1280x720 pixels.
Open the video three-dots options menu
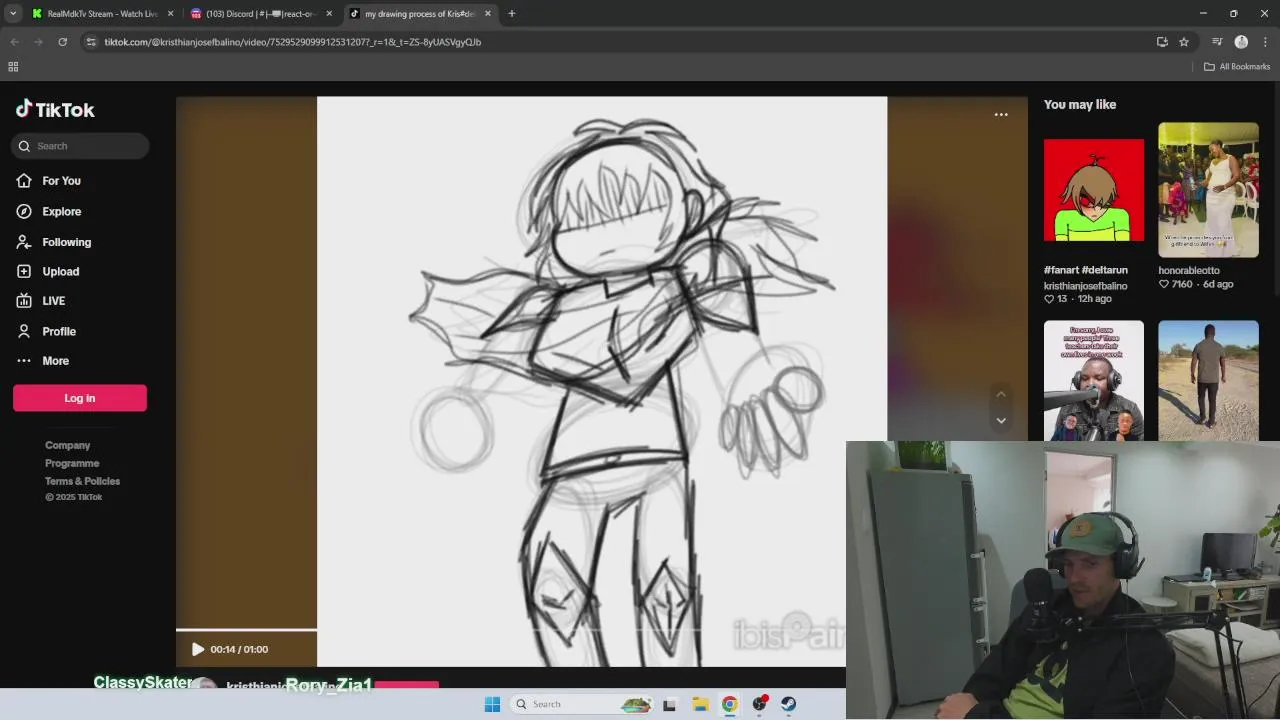coord(1001,115)
